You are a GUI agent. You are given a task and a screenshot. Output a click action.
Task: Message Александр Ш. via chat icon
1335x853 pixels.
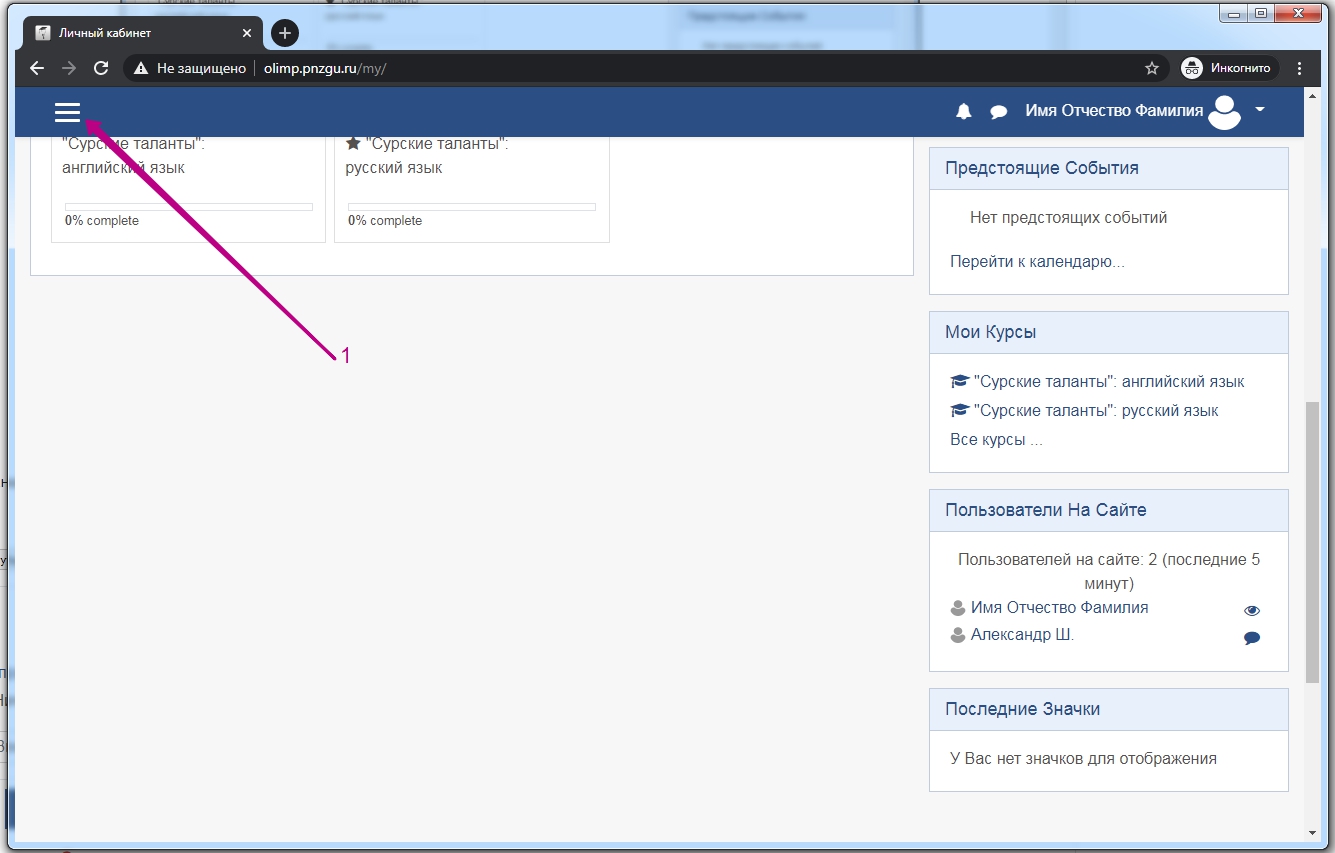(1252, 638)
